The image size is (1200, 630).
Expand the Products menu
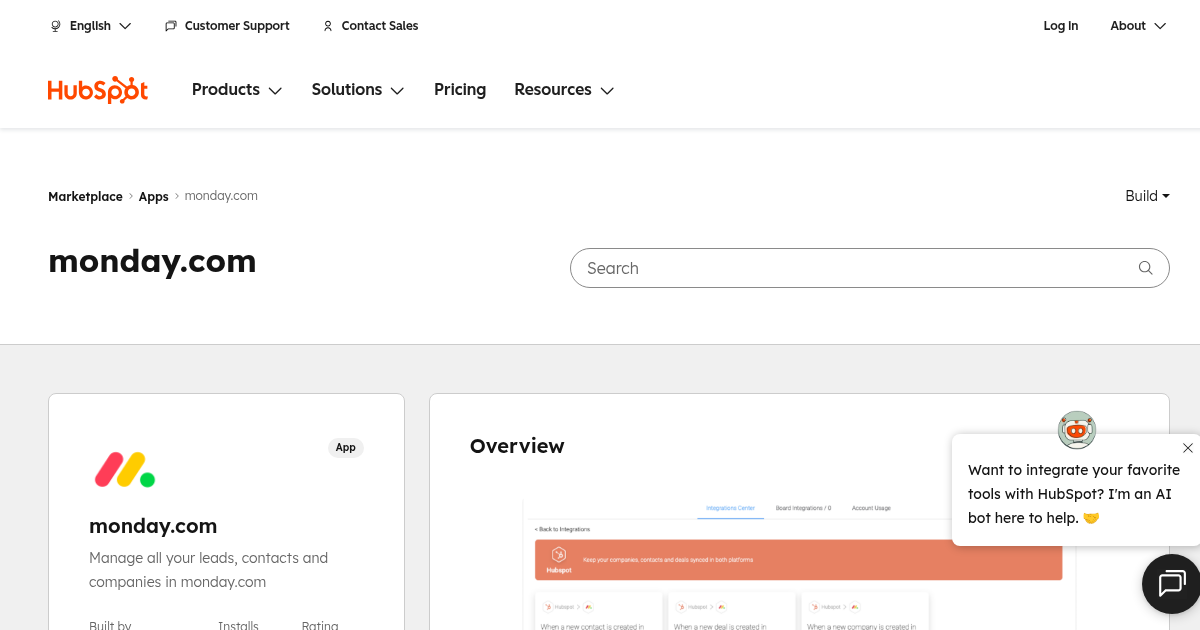point(237,90)
